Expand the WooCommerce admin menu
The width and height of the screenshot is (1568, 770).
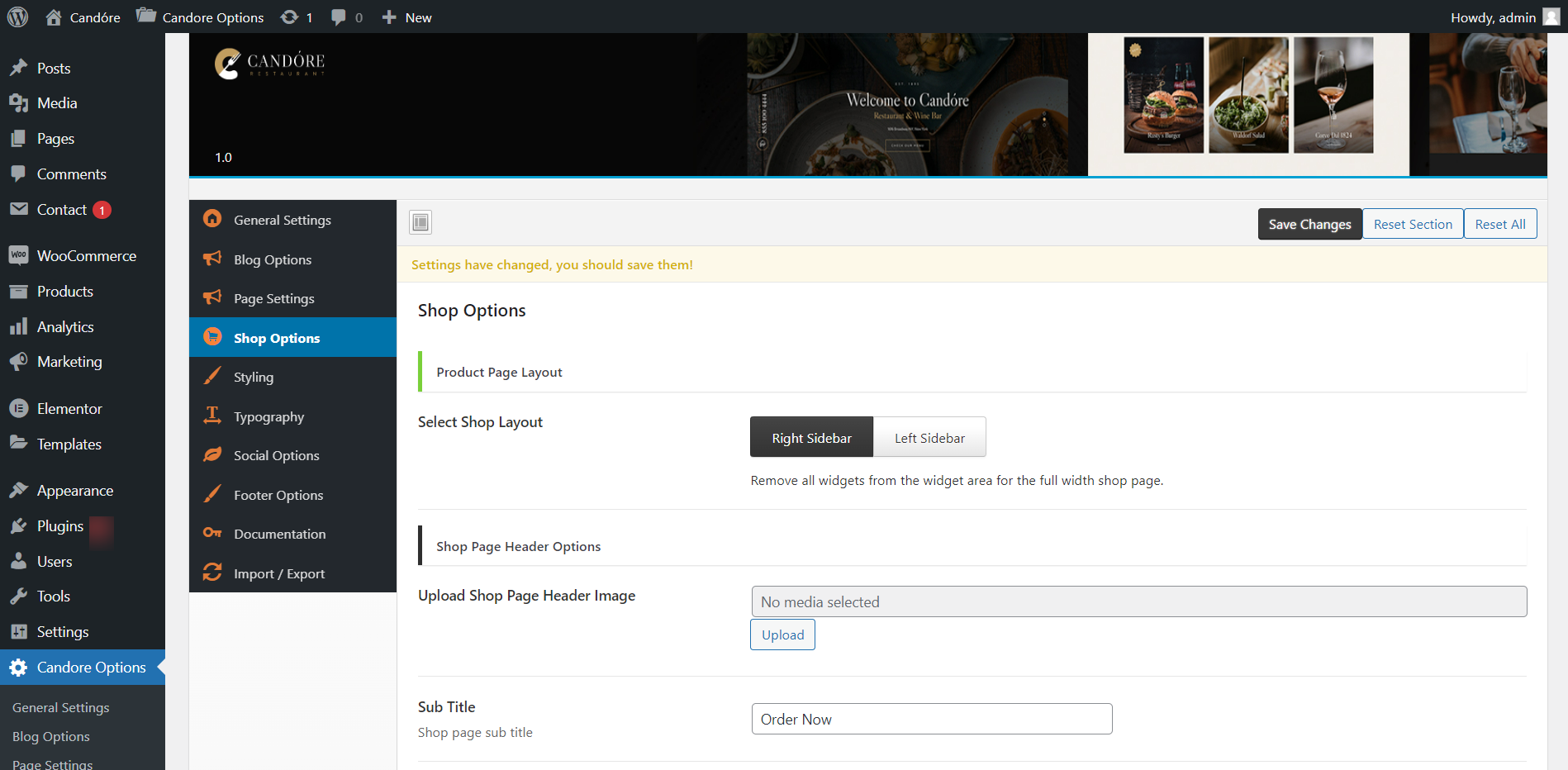click(86, 256)
